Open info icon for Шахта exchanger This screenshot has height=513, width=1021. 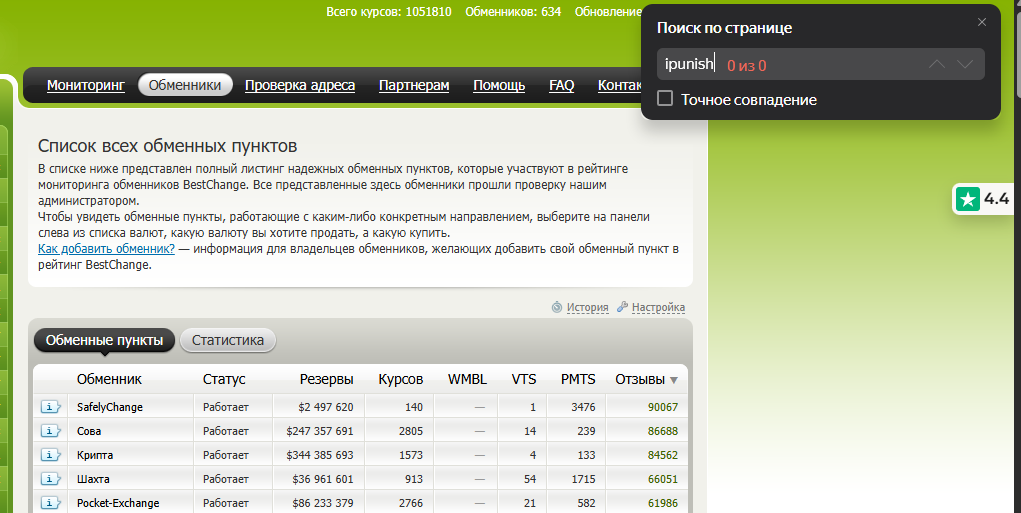(50, 478)
